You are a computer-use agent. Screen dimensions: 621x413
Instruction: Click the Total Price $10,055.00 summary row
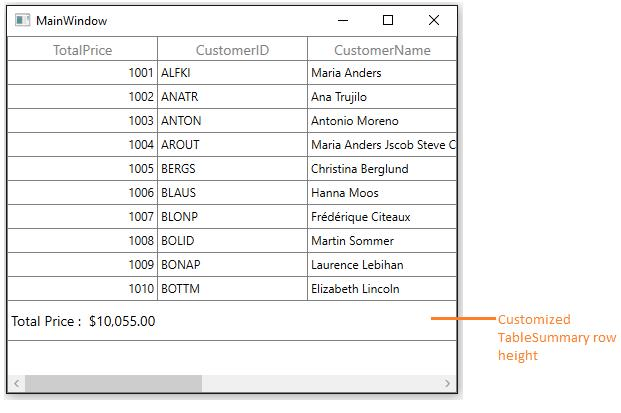232,321
